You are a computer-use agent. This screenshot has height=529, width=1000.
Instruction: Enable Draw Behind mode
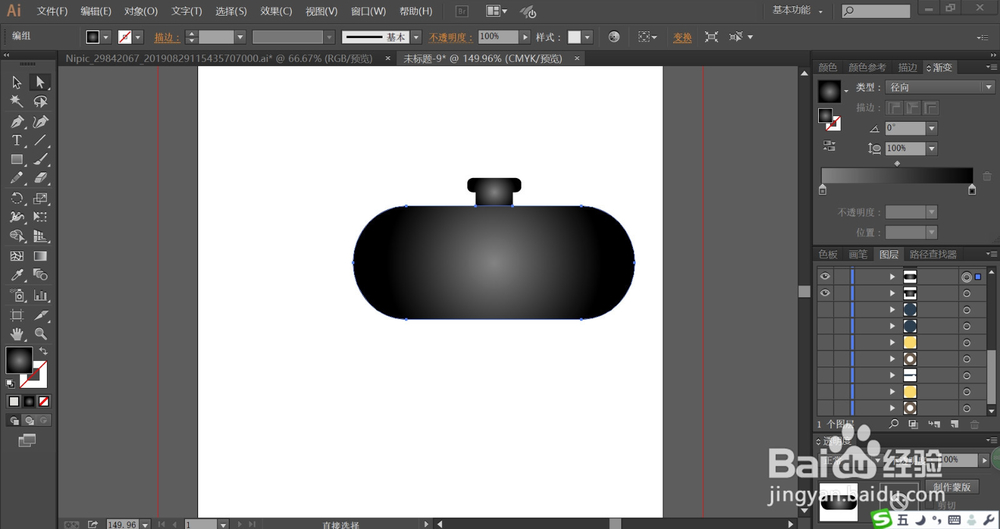[x=29, y=421]
